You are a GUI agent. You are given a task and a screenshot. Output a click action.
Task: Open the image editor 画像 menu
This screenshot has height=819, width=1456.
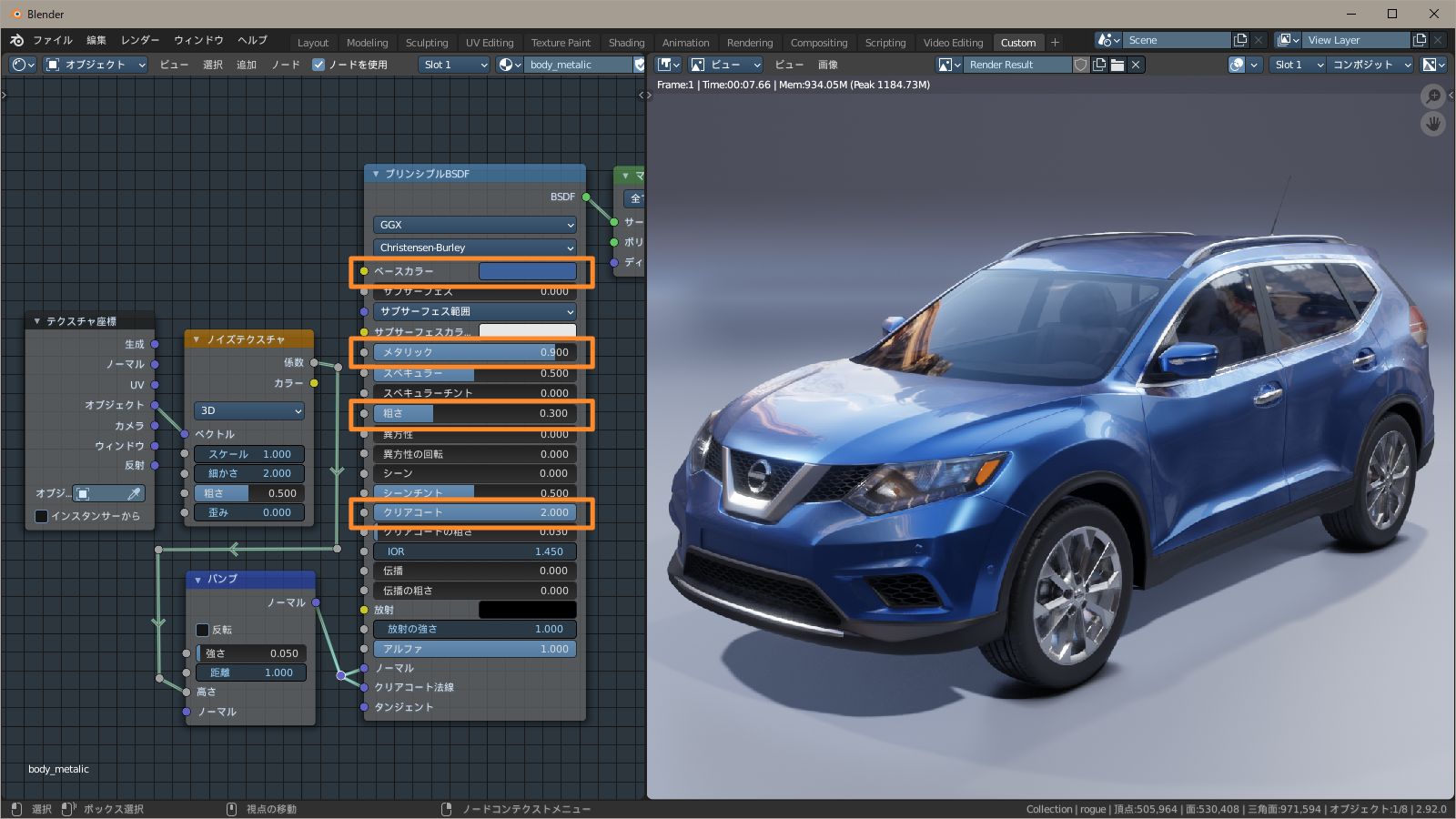827,65
